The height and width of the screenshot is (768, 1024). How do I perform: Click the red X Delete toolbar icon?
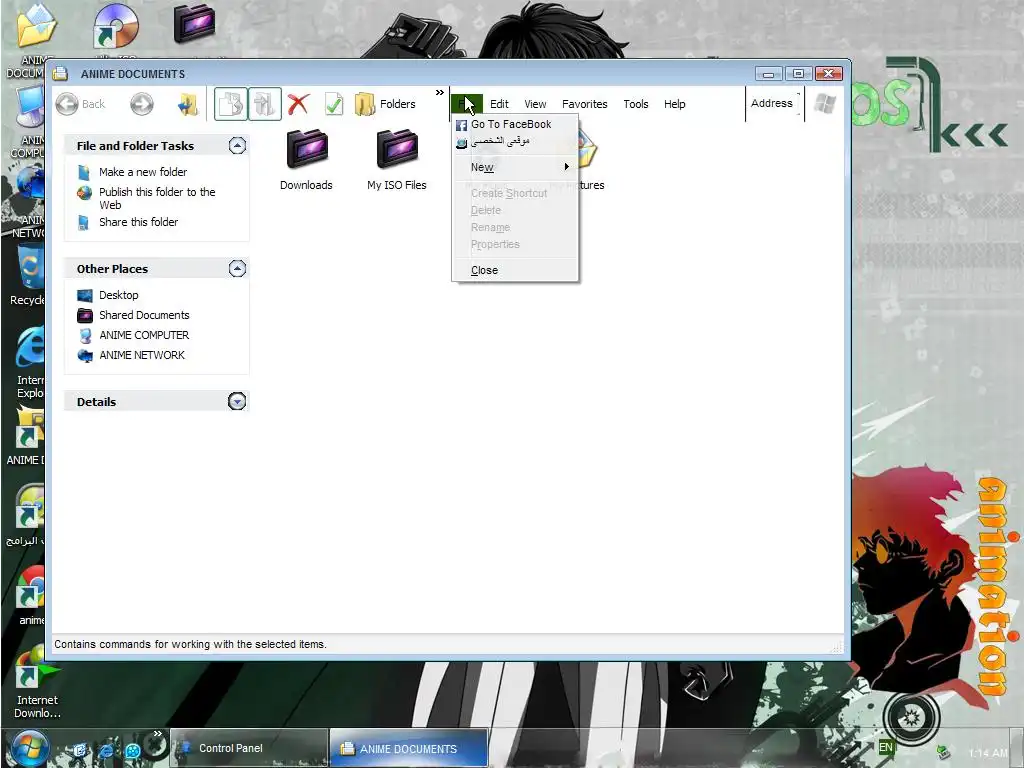point(298,104)
